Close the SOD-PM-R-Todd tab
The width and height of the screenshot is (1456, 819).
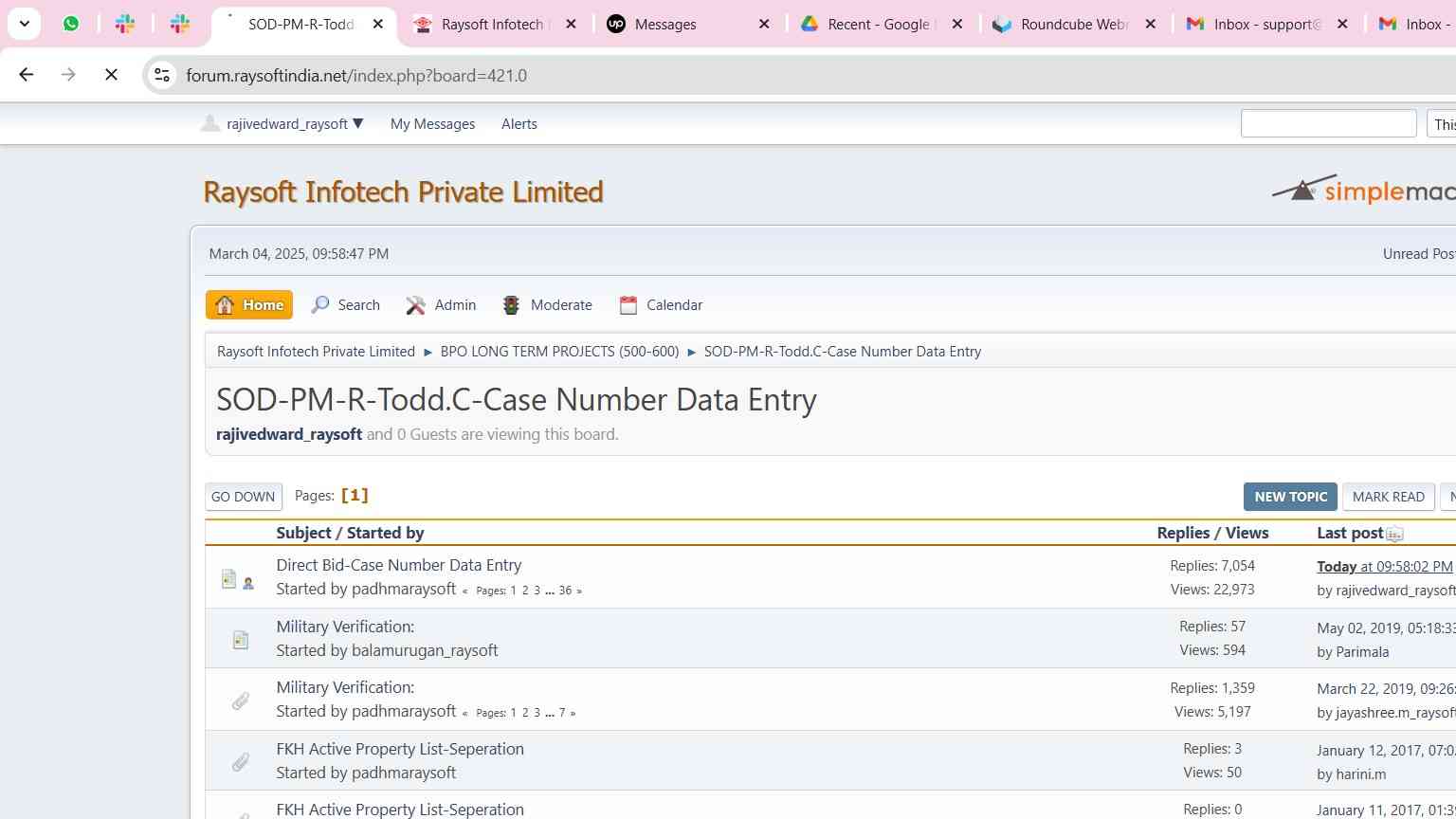tap(378, 24)
